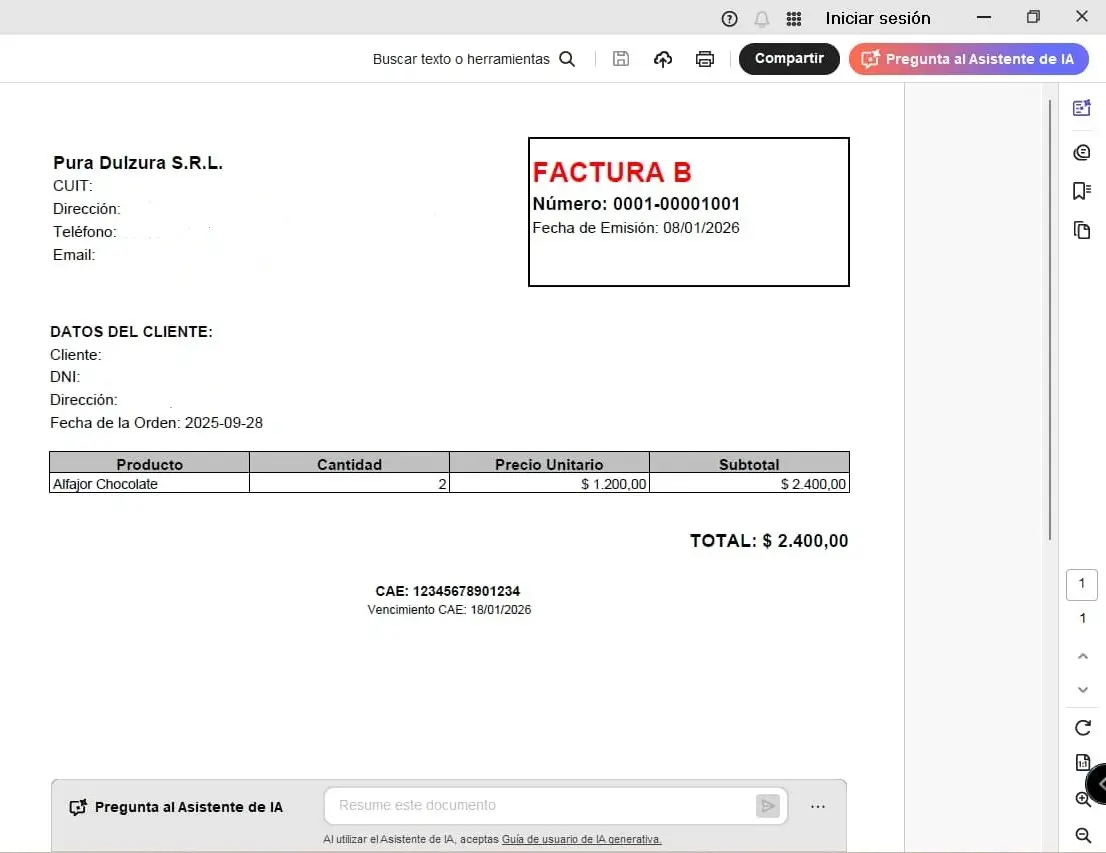Open the help menu
Image resolution: width=1106 pixels, height=853 pixels.
[x=729, y=18]
